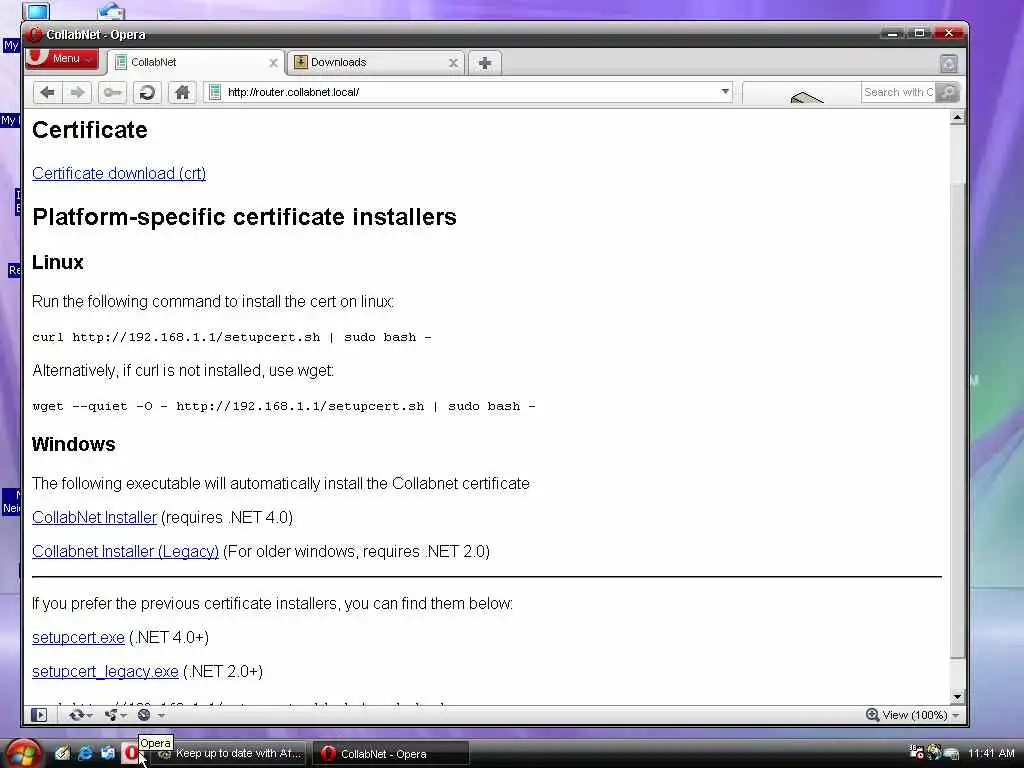
Task: Click the network tray icon
Action: tap(951, 754)
